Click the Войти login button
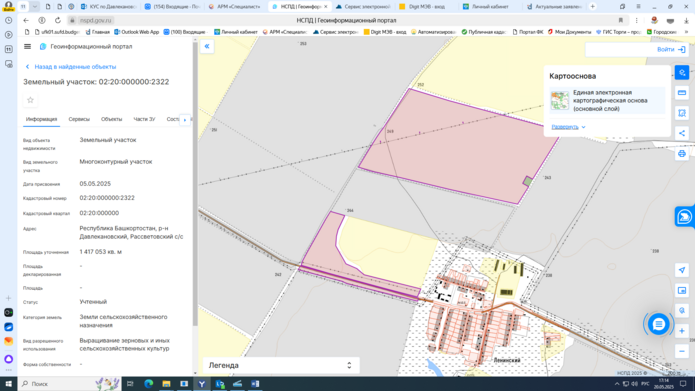Viewport: 695px width, 391px height. coord(671,50)
